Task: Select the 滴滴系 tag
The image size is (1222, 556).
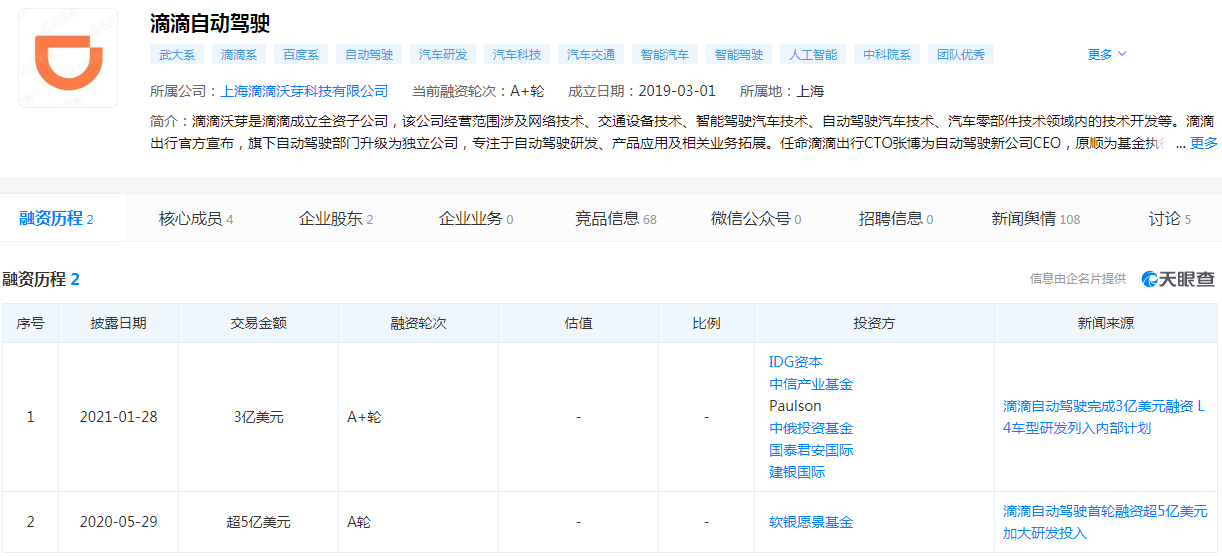Action: tap(239, 55)
